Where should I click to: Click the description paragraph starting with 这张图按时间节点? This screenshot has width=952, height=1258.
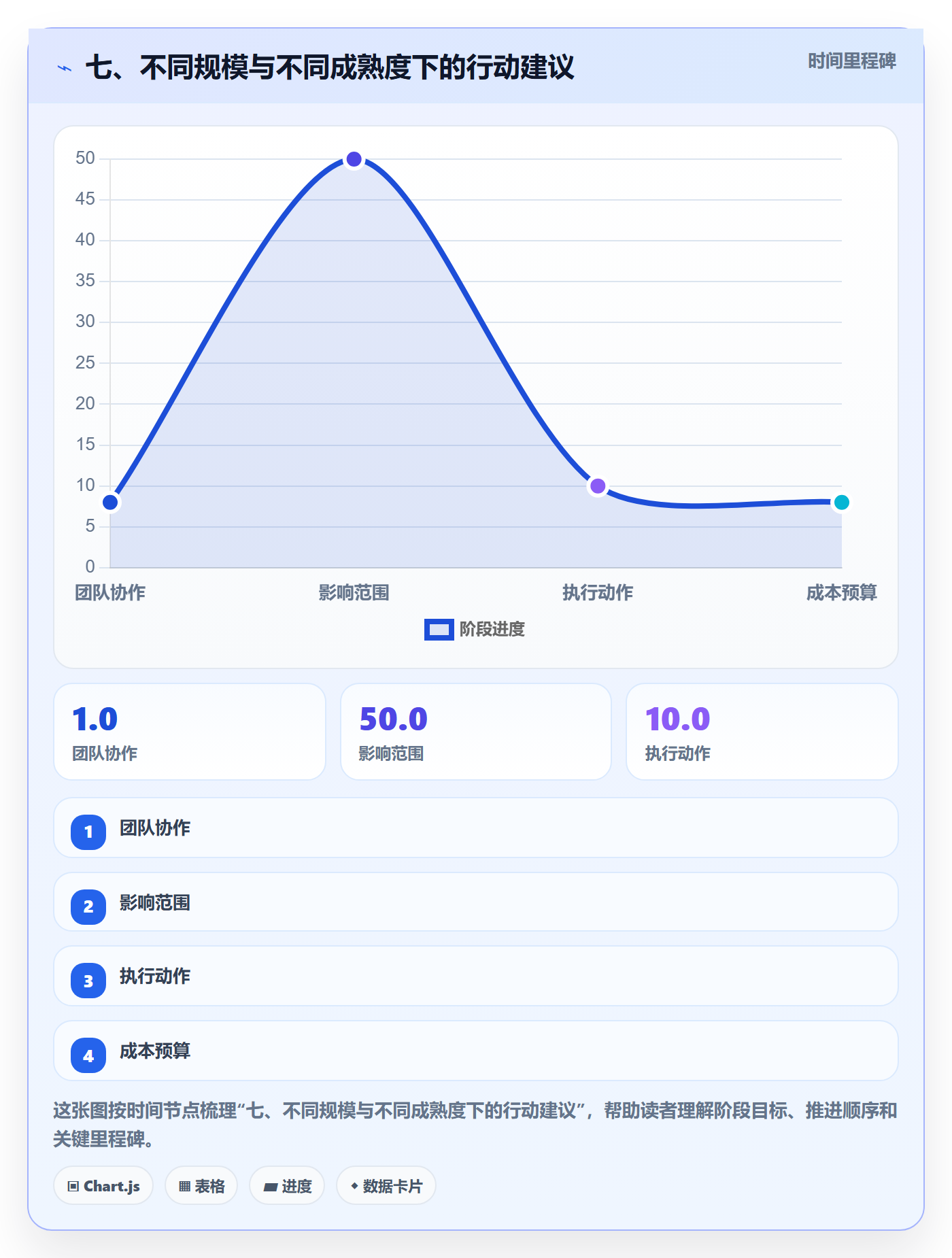coord(475,1125)
